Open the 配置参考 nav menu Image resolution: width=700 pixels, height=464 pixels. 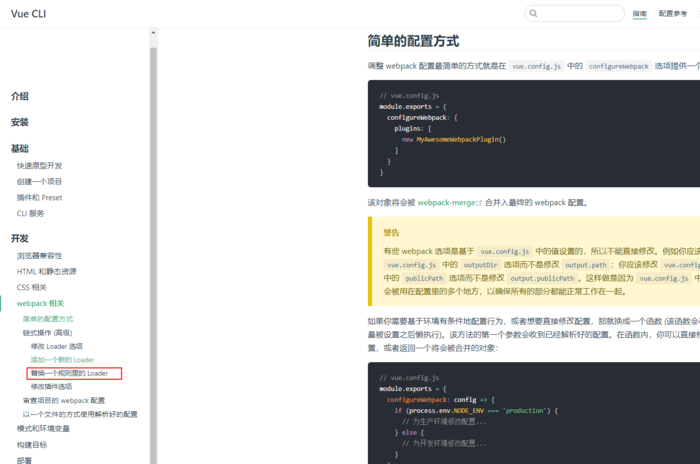point(672,14)
